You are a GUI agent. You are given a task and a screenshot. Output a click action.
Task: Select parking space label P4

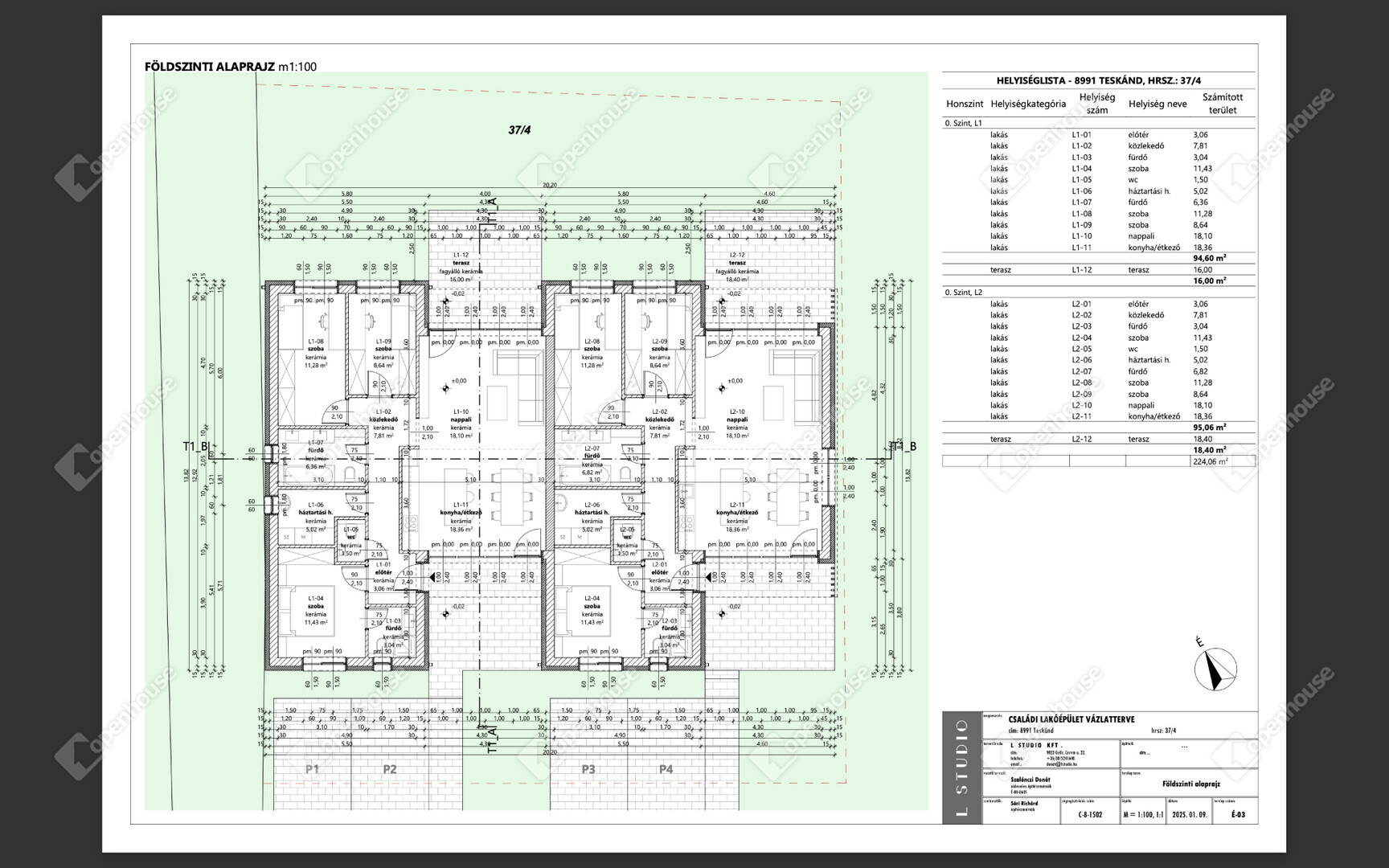[x=666, y=769]
